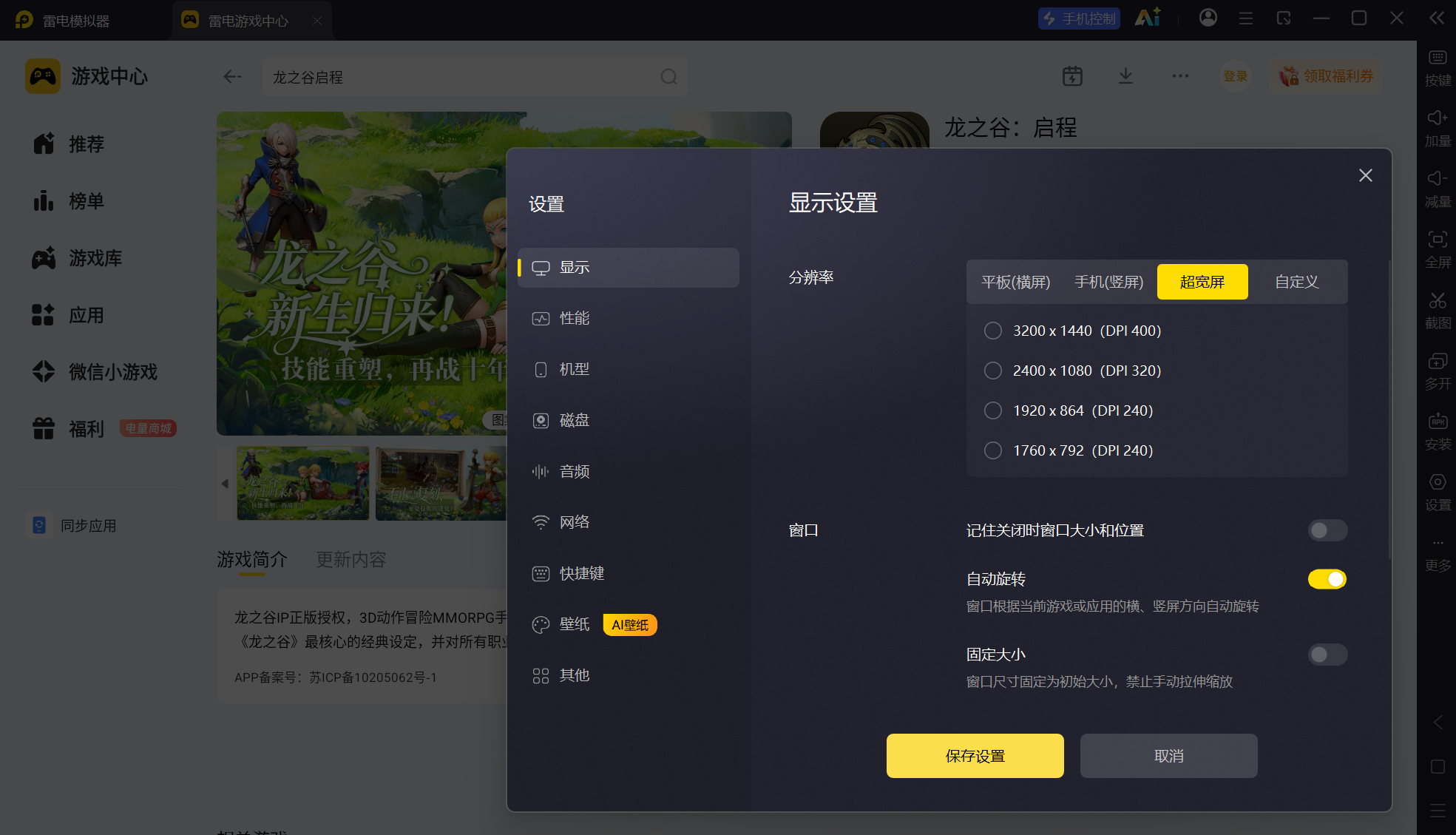Select 其他 other settings category

629,675
